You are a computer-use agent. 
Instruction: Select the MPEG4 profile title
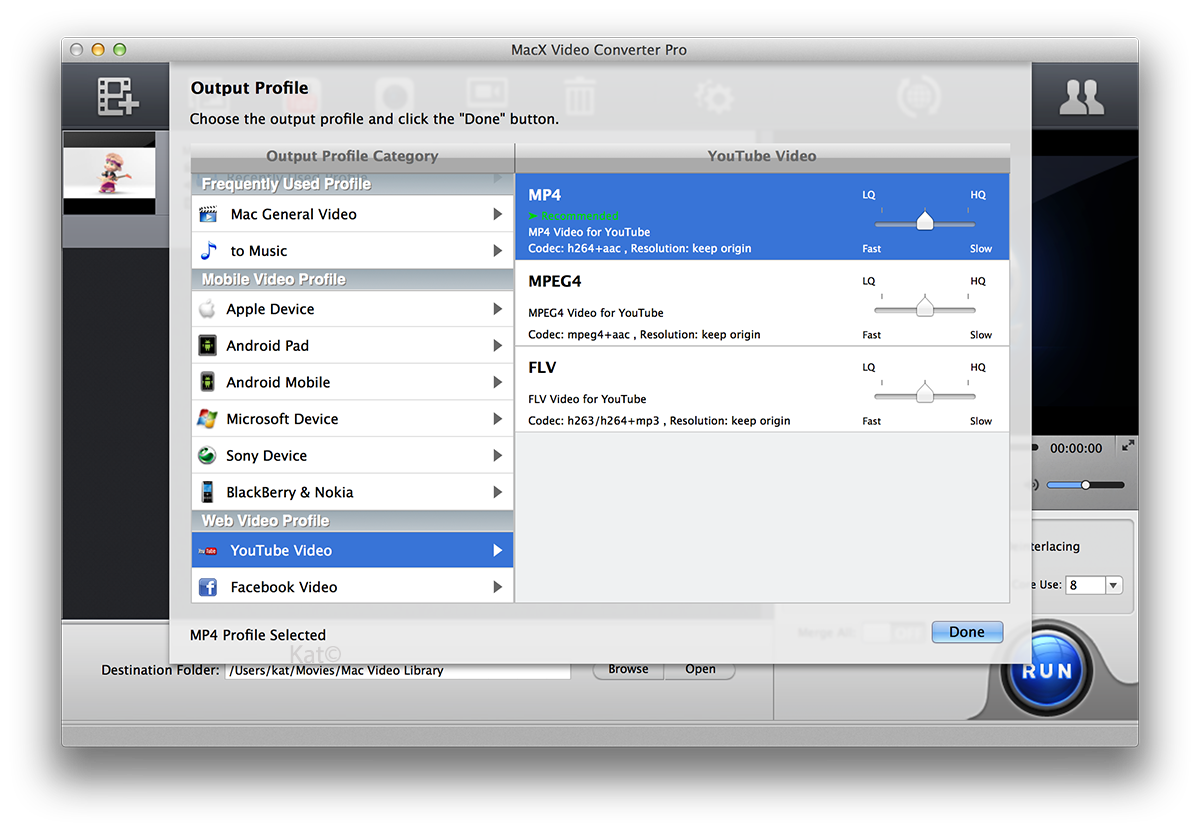(555, 282)
